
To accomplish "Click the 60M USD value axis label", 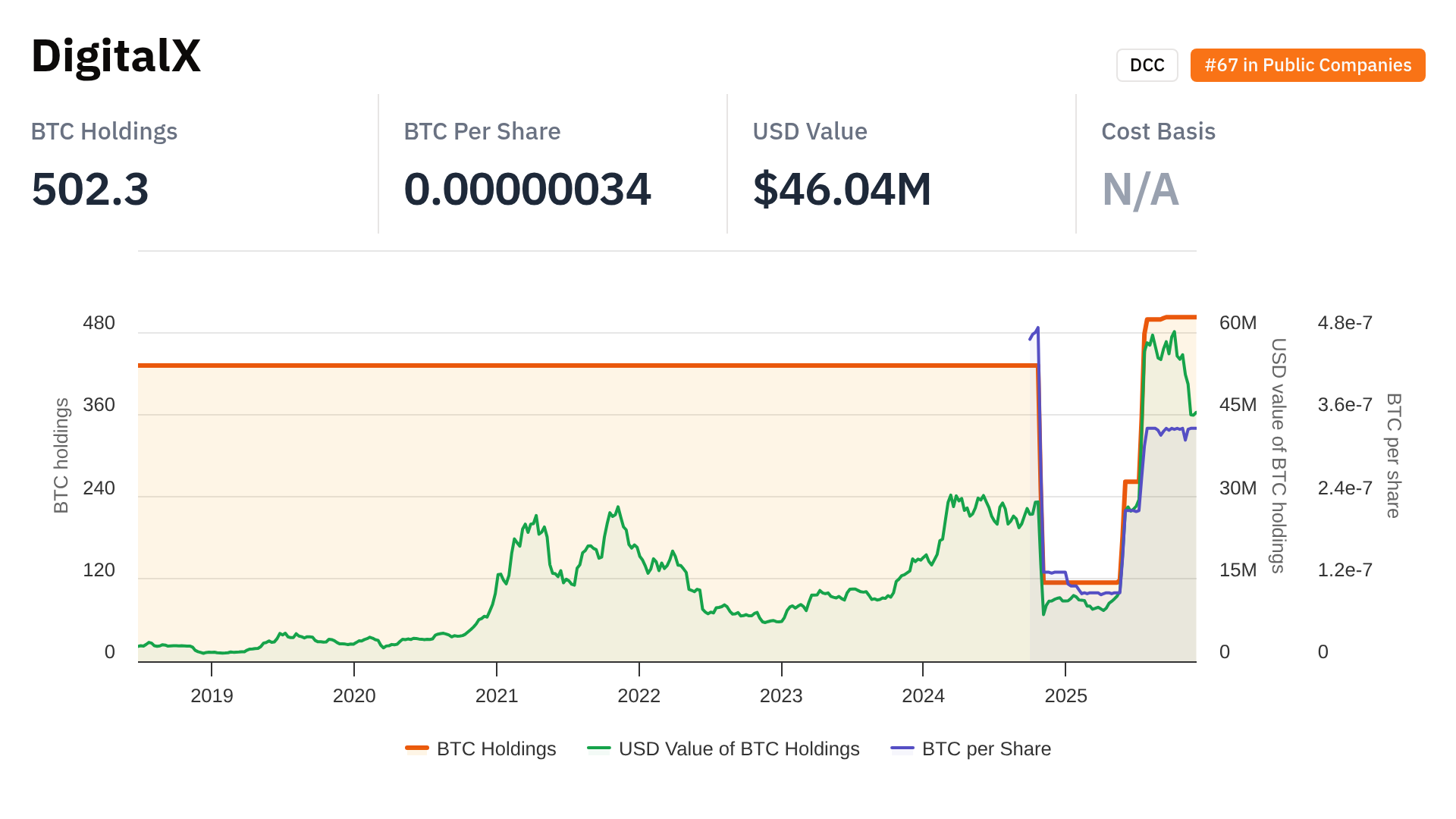I will pos(1238,323).
